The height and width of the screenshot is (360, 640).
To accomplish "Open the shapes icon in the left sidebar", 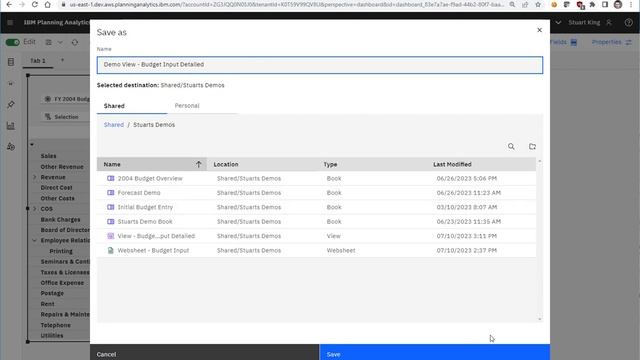I will pyautogui.click(x=11, y=147).
